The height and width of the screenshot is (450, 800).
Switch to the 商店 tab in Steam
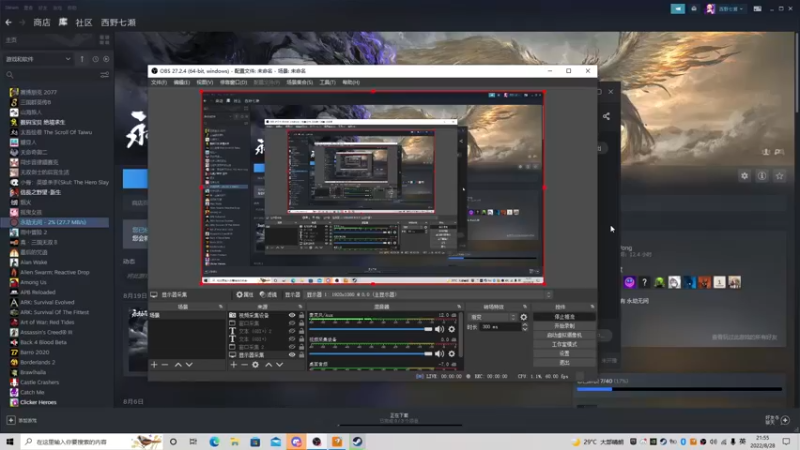click(x=42, y=22)
